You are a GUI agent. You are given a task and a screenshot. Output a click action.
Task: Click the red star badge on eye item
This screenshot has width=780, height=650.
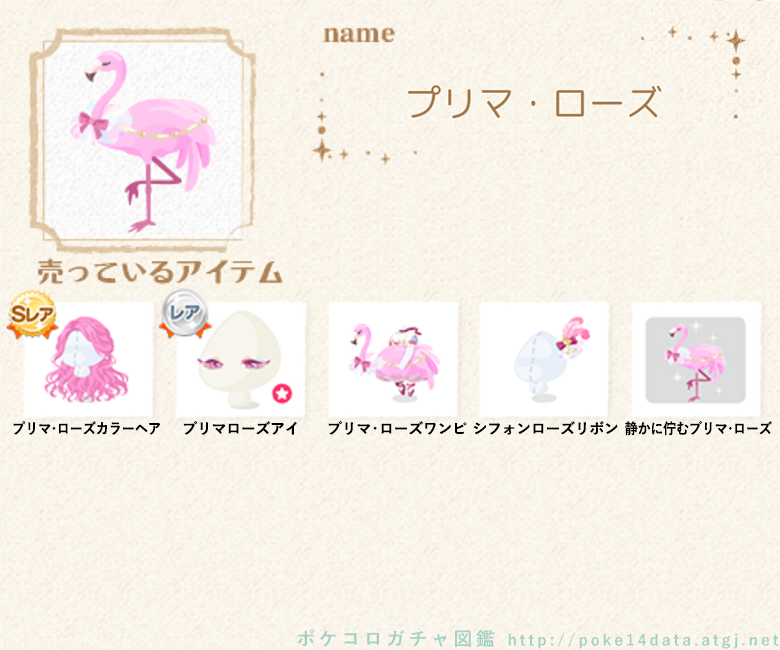point(282,394)
